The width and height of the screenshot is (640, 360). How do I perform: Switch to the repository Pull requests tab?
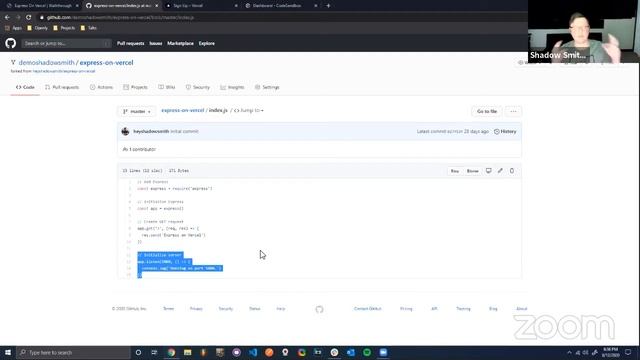click(62, 87)
